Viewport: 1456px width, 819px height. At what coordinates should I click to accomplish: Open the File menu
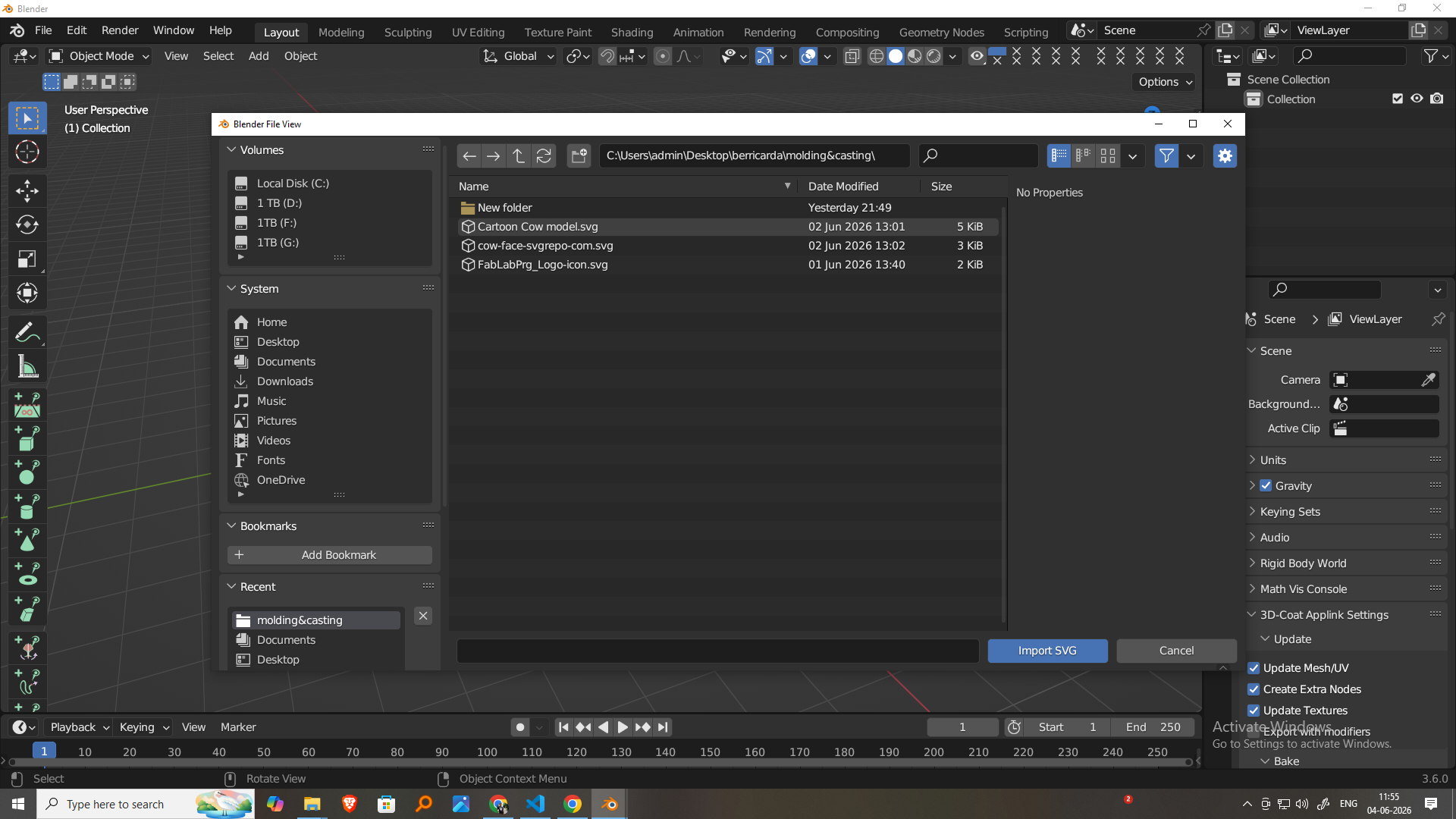(43, 30)
